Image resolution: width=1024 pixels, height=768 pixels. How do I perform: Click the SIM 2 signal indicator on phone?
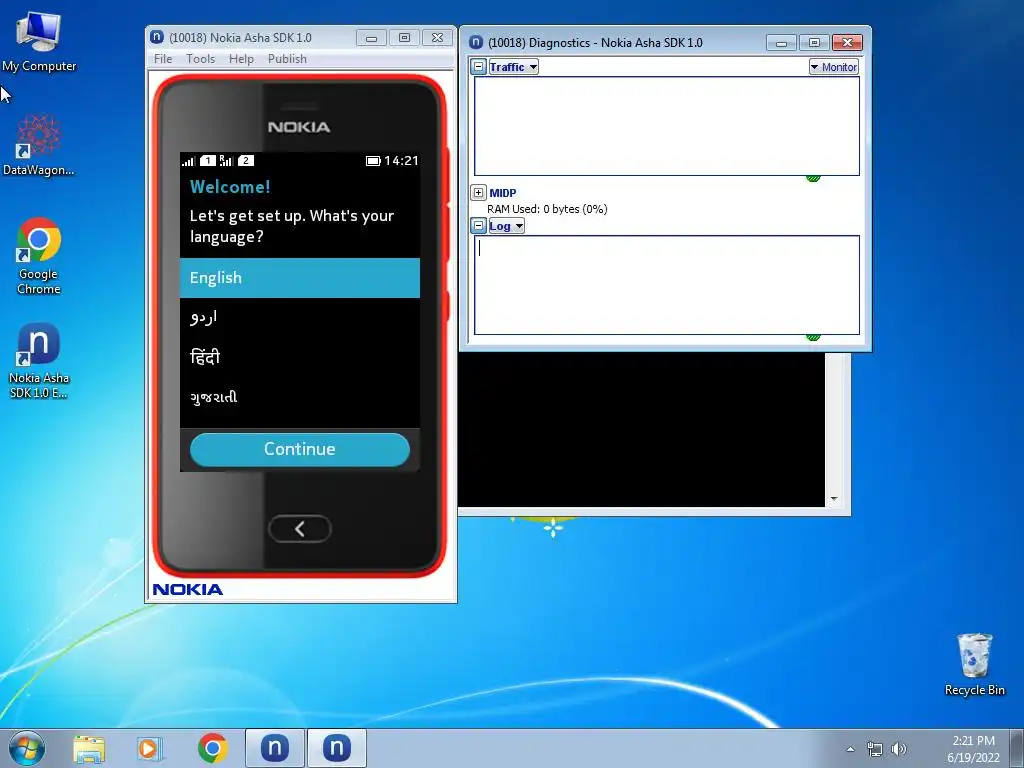tap(236, 161)
